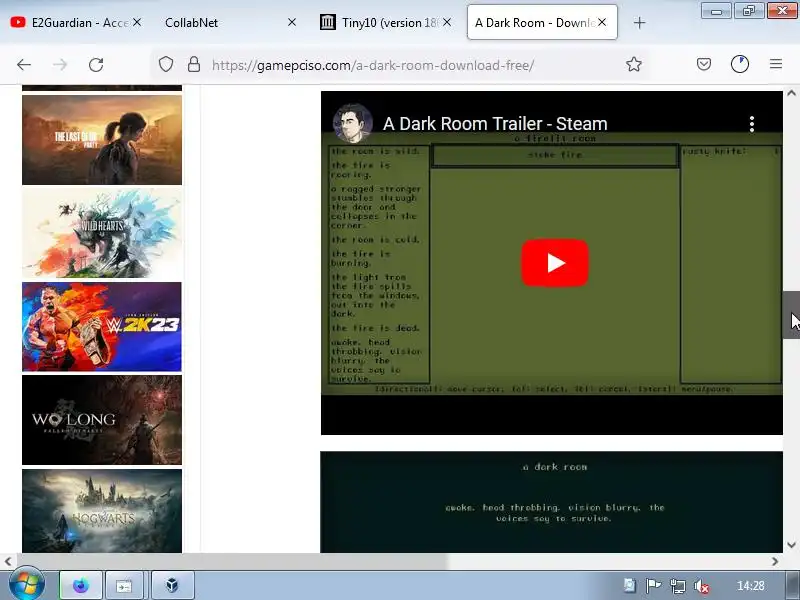Open the tracking protection shield

click(166, 64)
